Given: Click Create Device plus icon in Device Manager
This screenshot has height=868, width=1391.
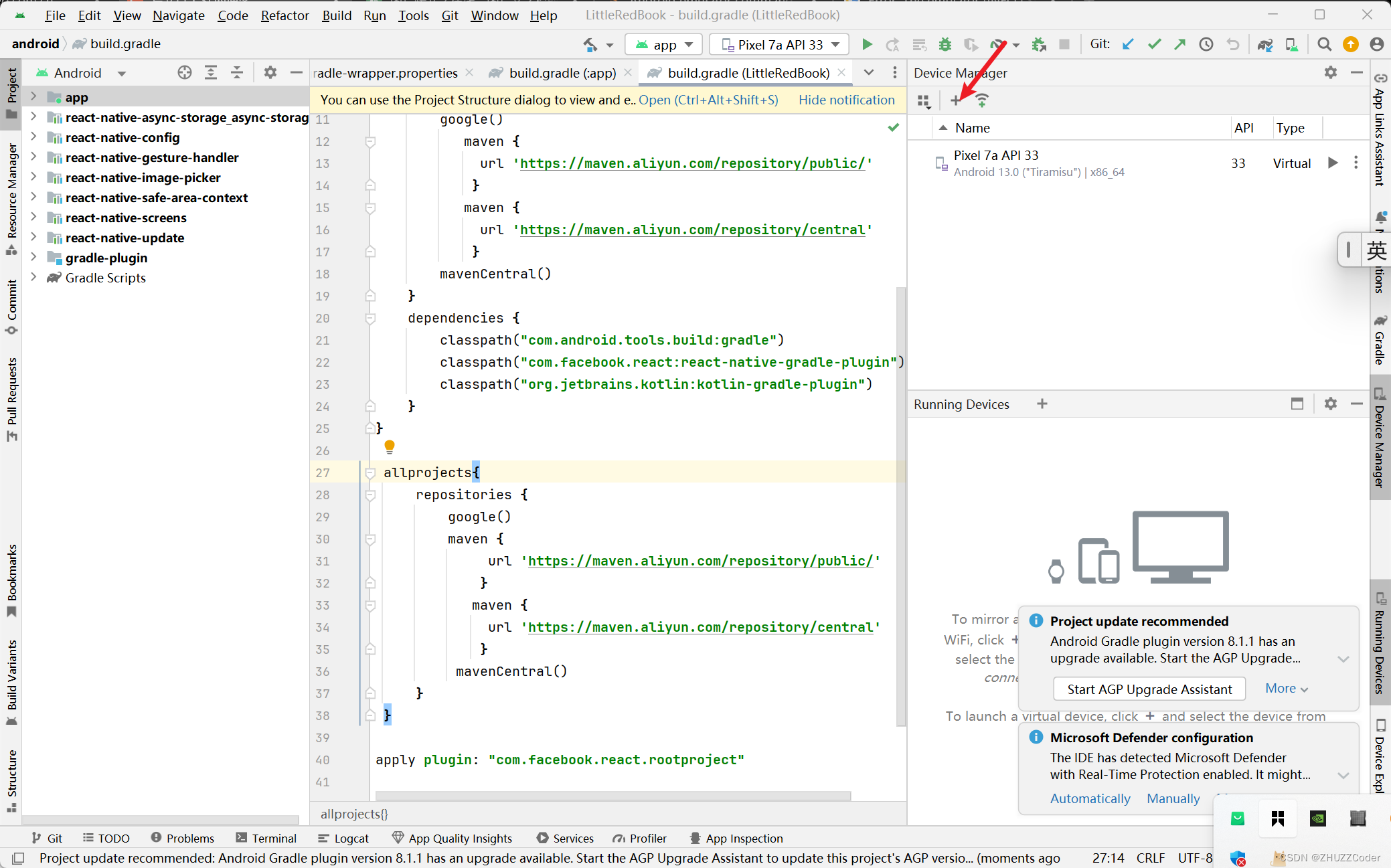Looking at the screenshot, I should [955, 100].
